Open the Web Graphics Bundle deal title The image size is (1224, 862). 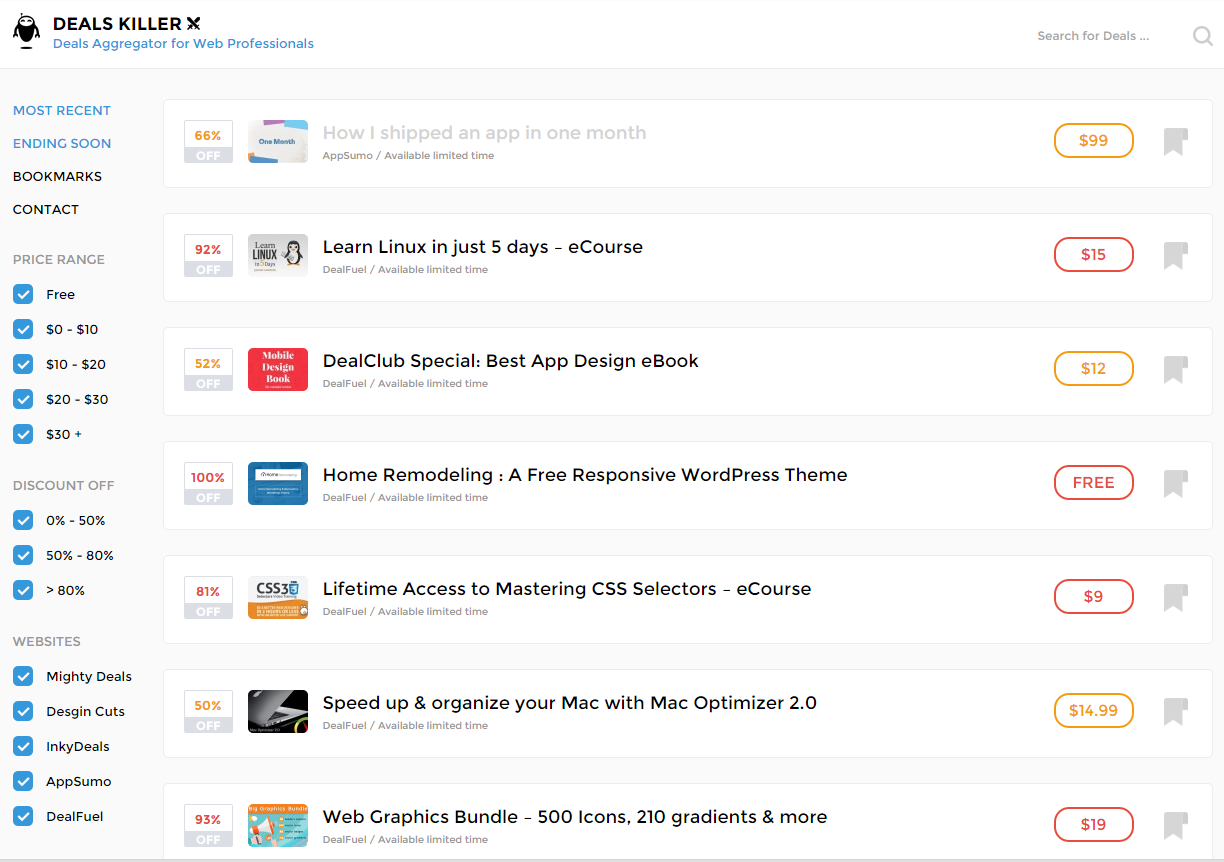coord(575,817)
